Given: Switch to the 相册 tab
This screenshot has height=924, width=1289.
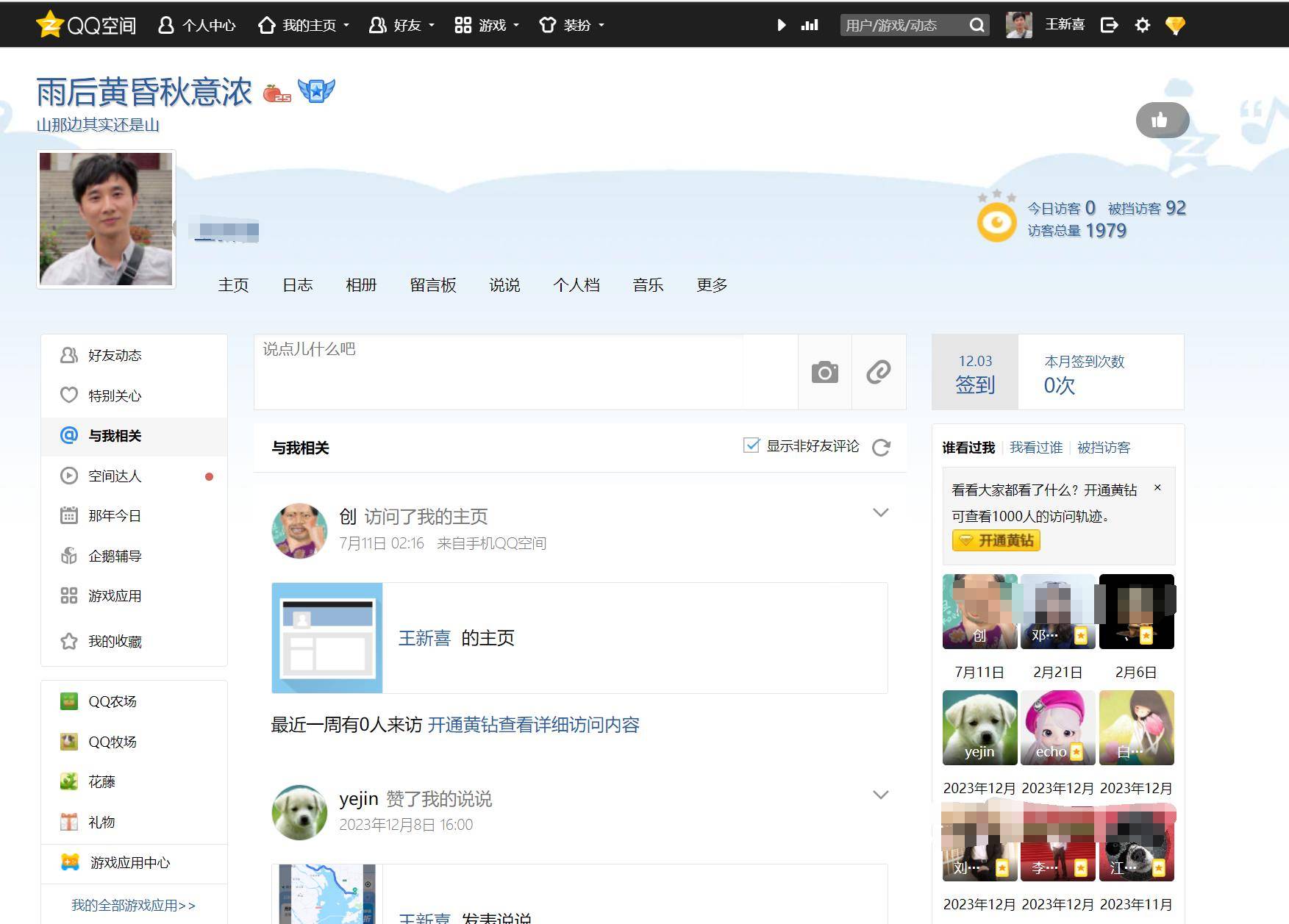Looking at the screenshot, I should 361,285.
